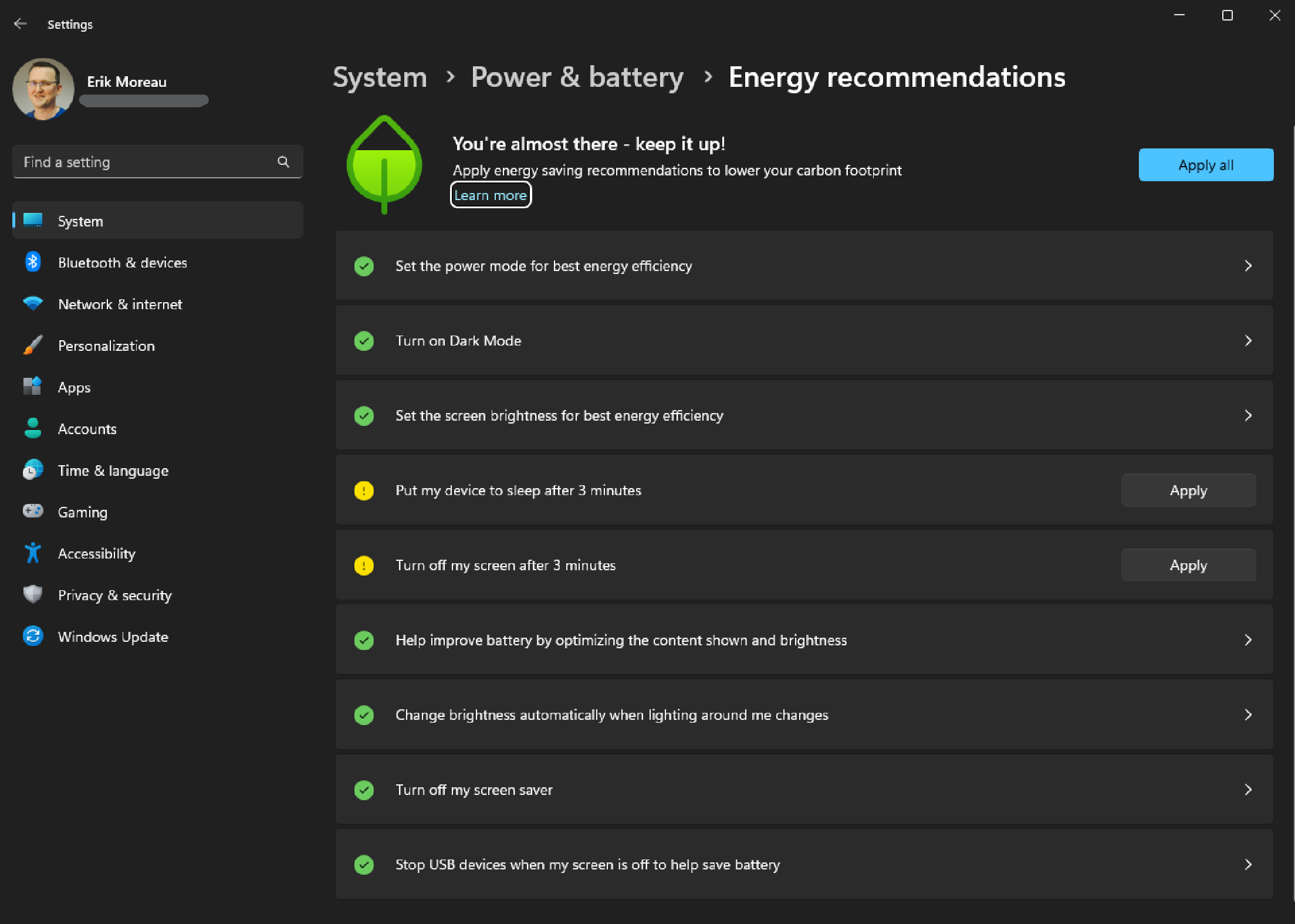Click the Windows Update sync icon
Screen dimensions: 1295x924
tap(33, 636)
